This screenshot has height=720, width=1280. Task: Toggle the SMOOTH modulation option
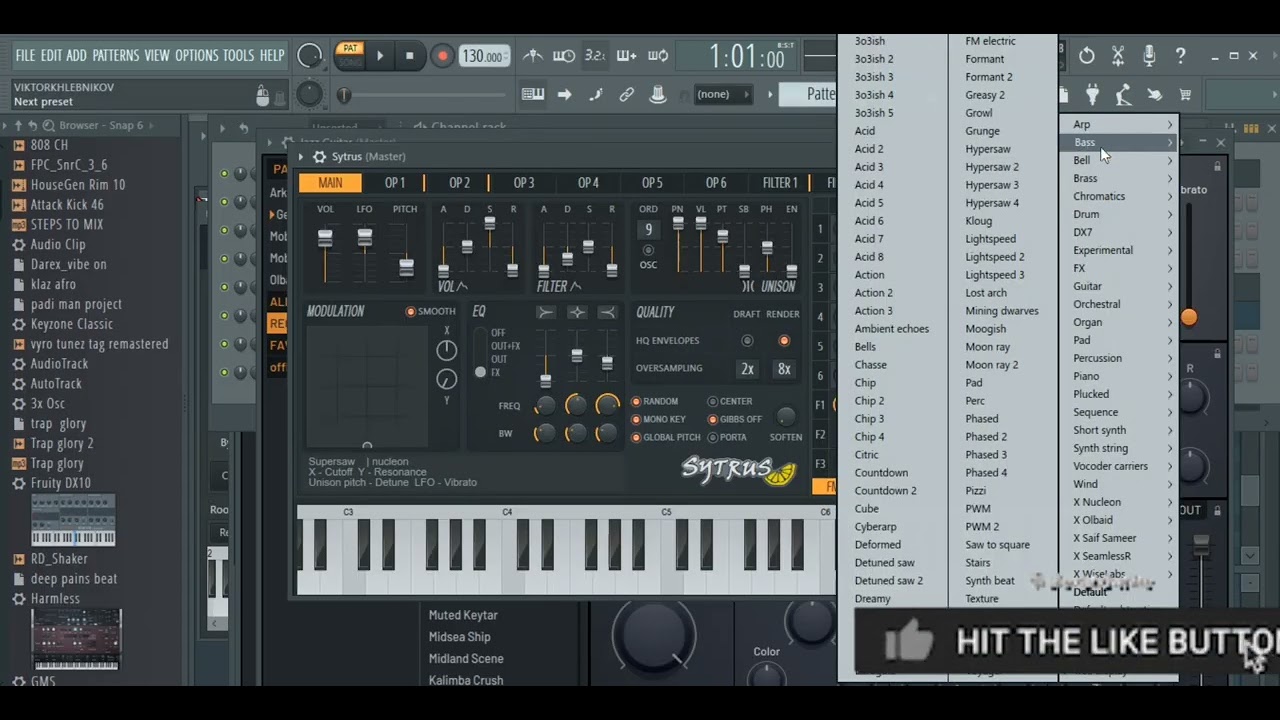(430, 312)
